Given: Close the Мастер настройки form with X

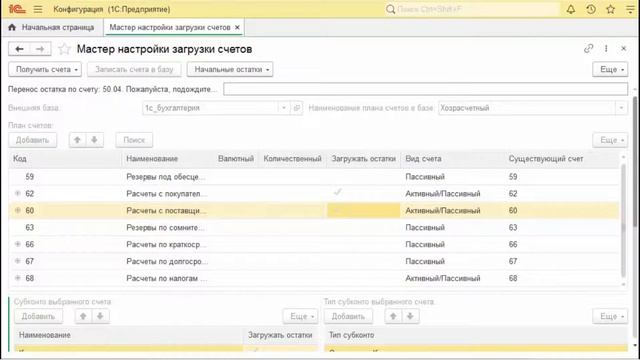Looking at the screenshot, I should click(624, 49).
